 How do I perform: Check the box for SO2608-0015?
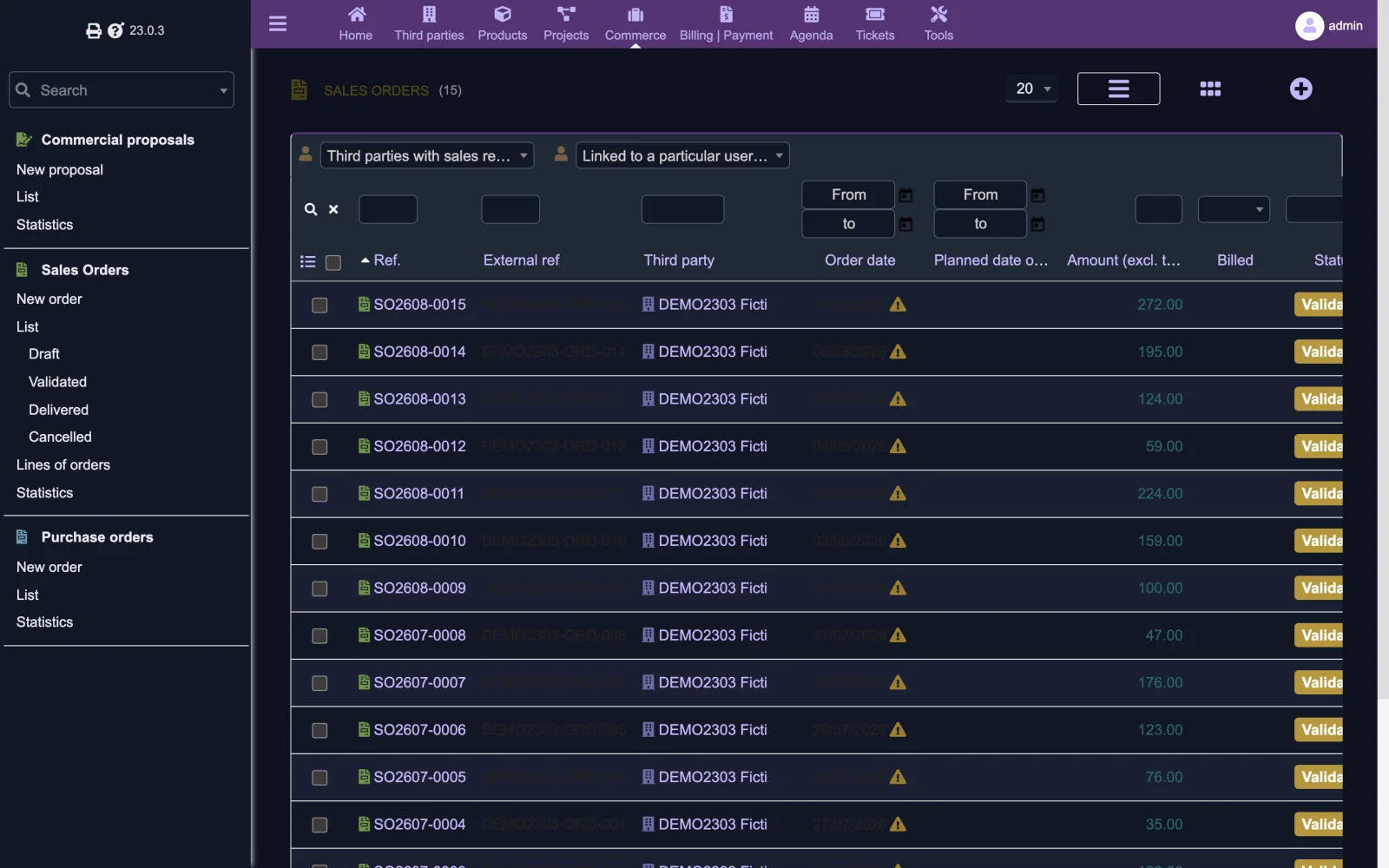point(319,306)
